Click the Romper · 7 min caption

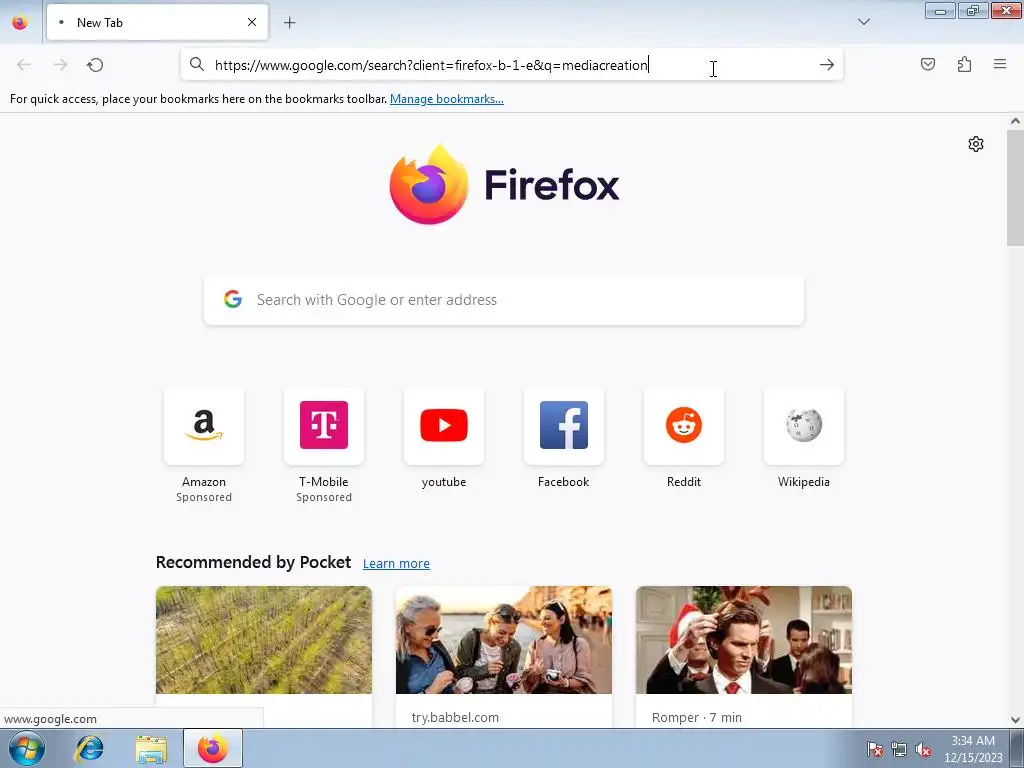pos(697,717)
